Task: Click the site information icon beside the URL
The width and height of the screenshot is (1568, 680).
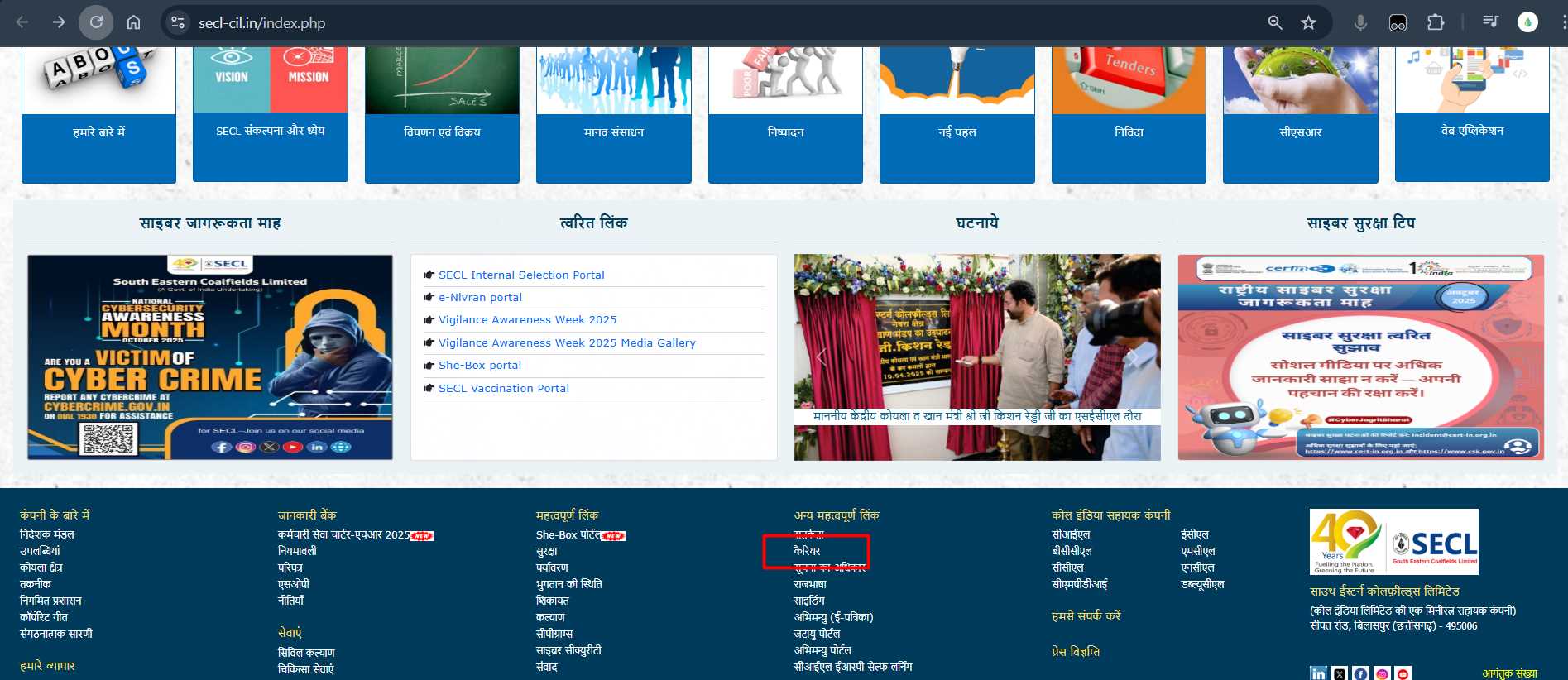Action: tap(178, 22)
